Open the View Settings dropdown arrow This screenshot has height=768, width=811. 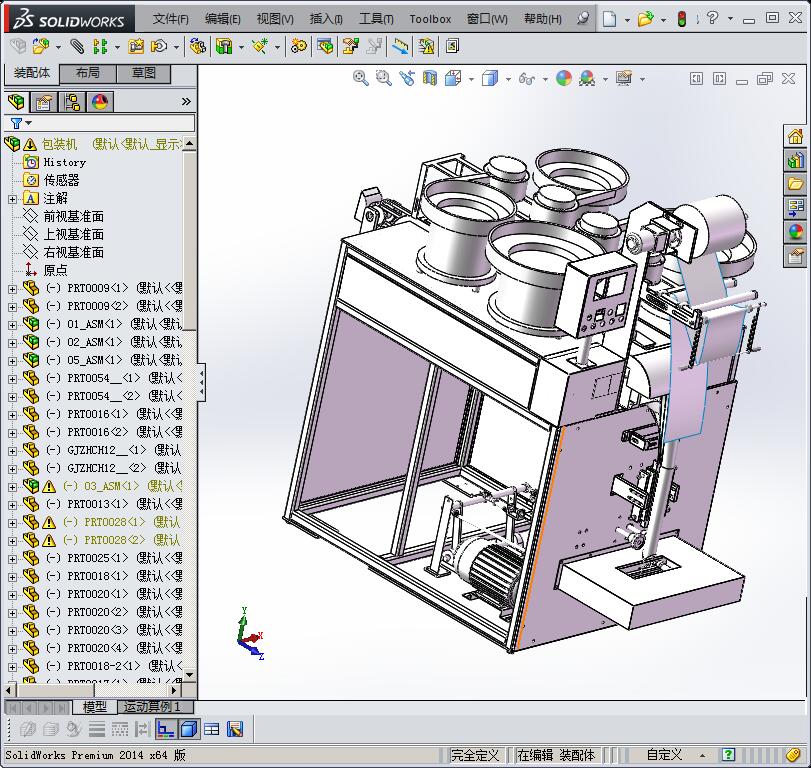click(x=642, y=79)
